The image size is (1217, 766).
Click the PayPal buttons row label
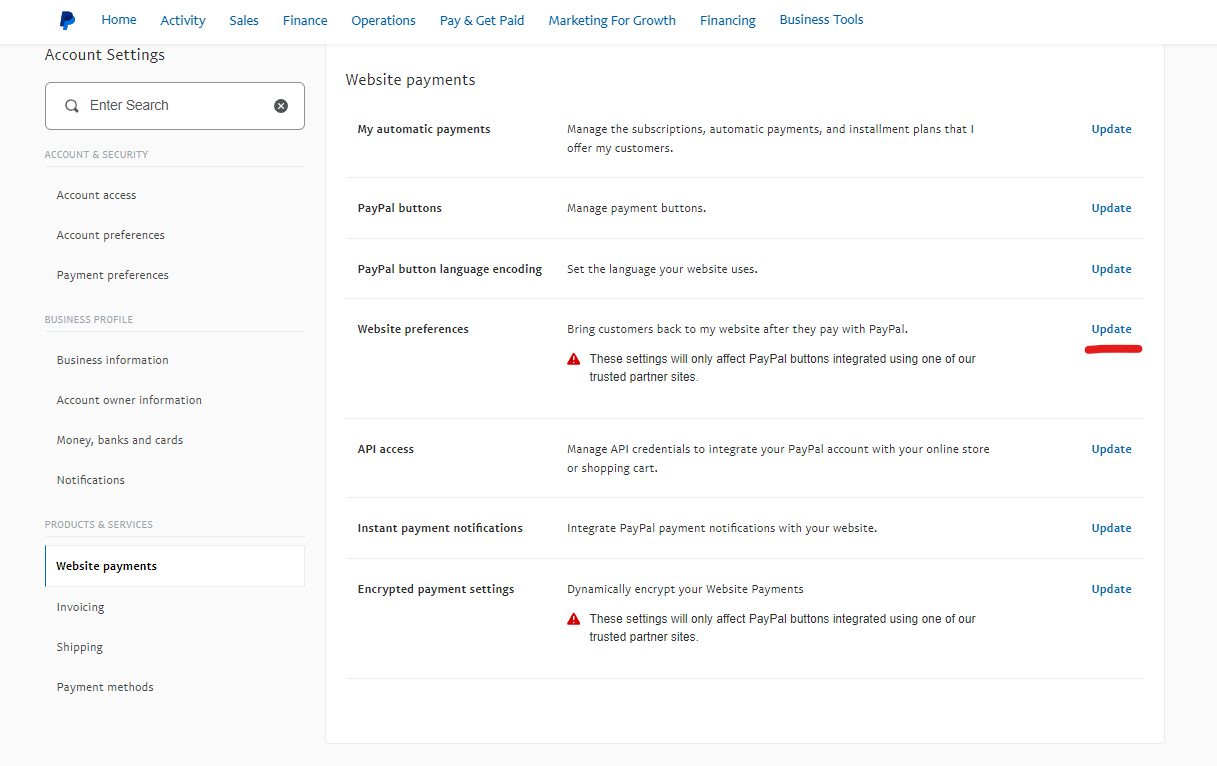click(x=399, y=208)
